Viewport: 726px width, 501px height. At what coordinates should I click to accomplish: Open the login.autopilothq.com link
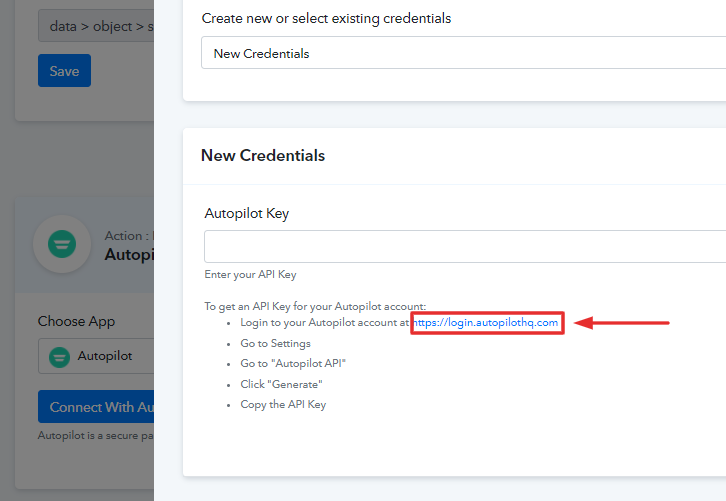coord(485,322)
